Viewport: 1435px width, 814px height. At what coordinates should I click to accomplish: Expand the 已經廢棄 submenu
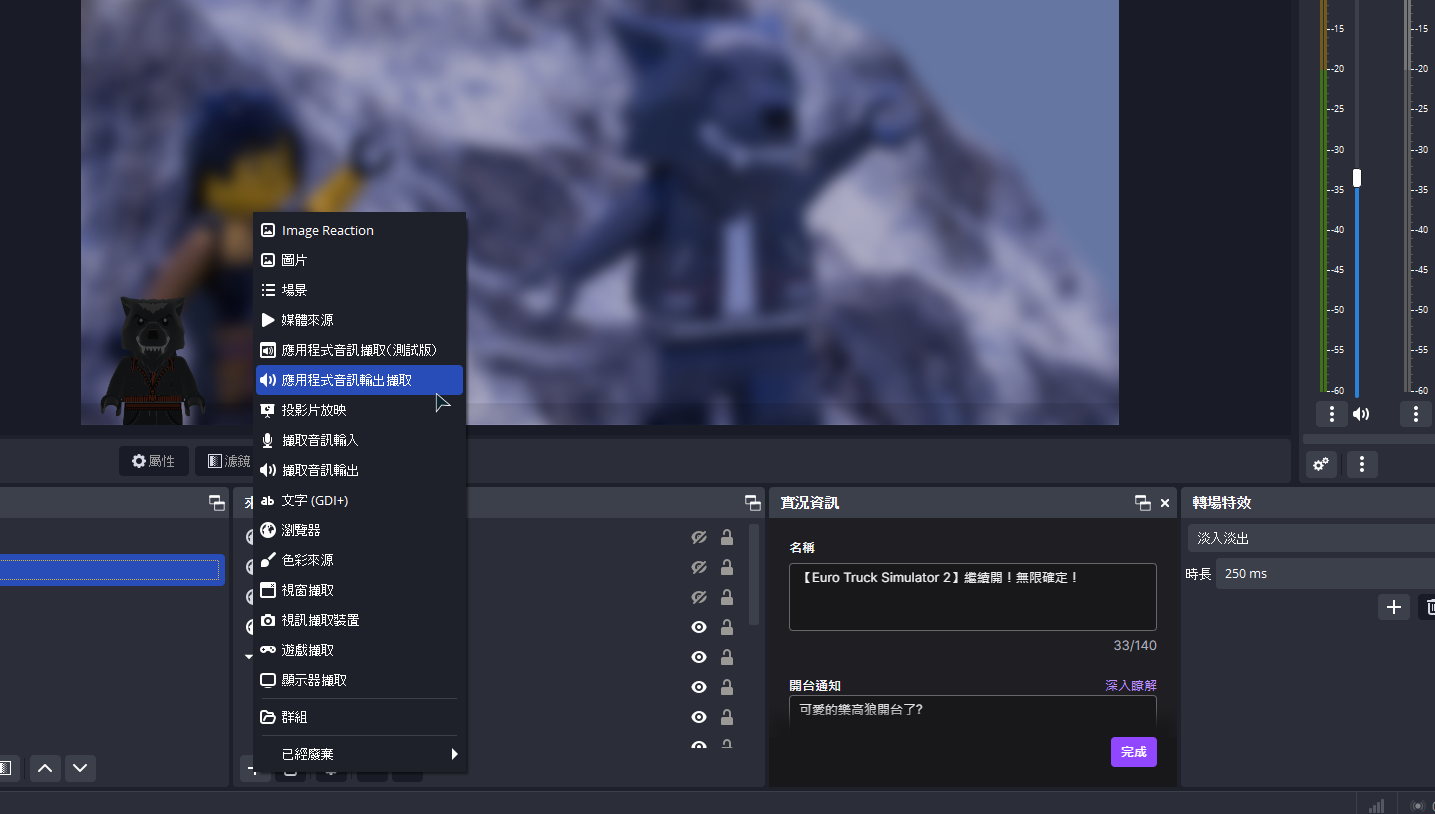[358, 754]
